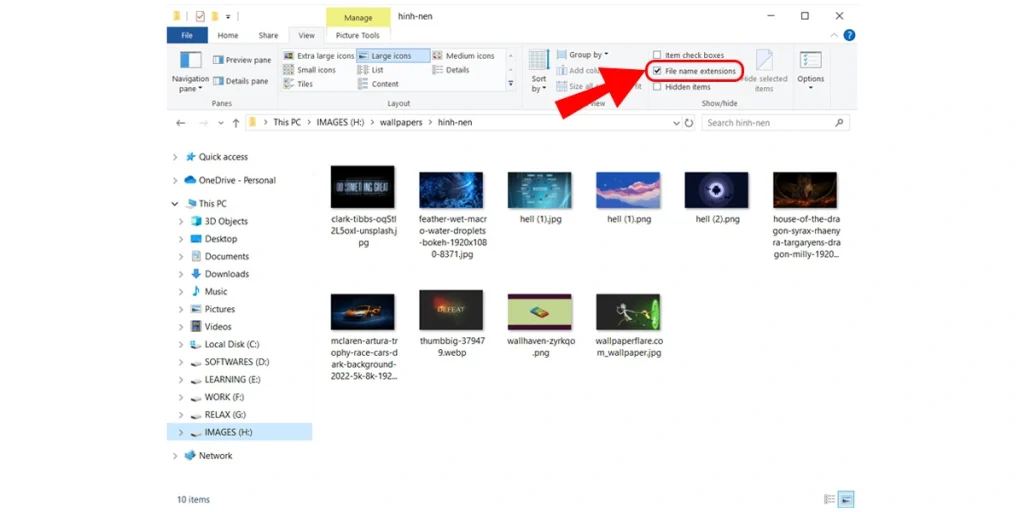Expand the Quick access tree node
Screen dimensions: 1024x512
176,157
